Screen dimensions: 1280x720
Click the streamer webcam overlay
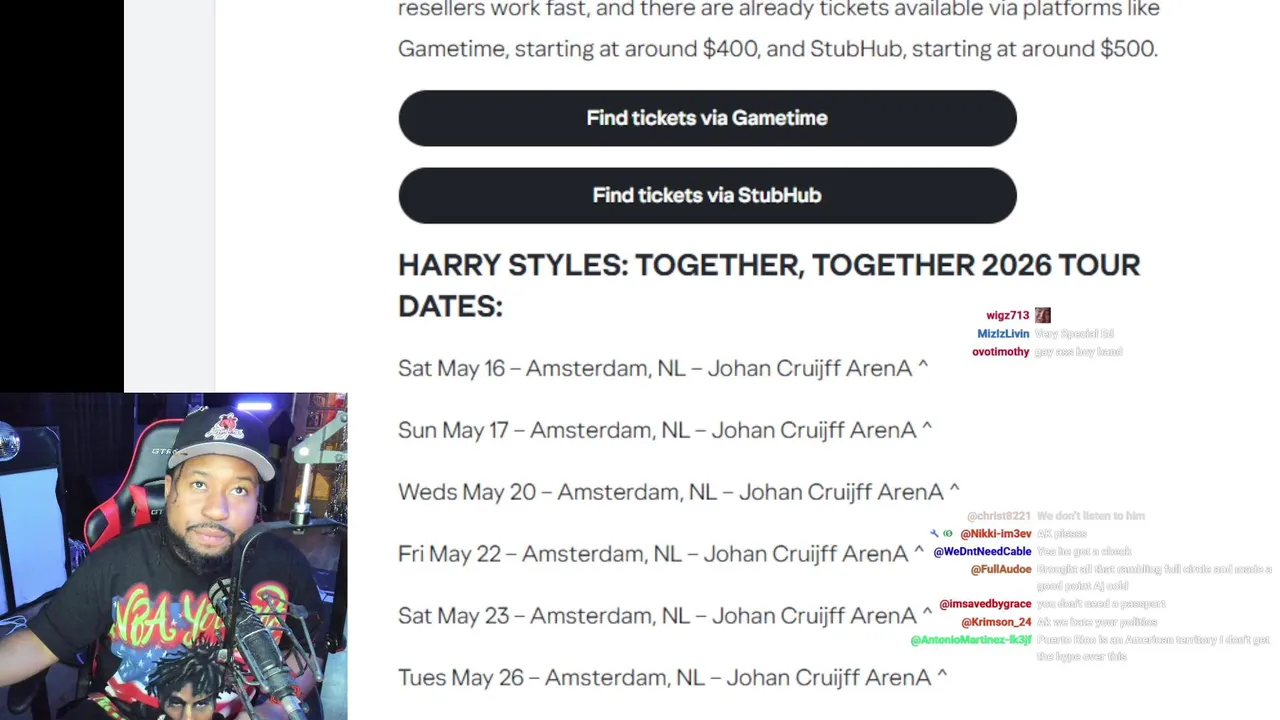[174, 556]
